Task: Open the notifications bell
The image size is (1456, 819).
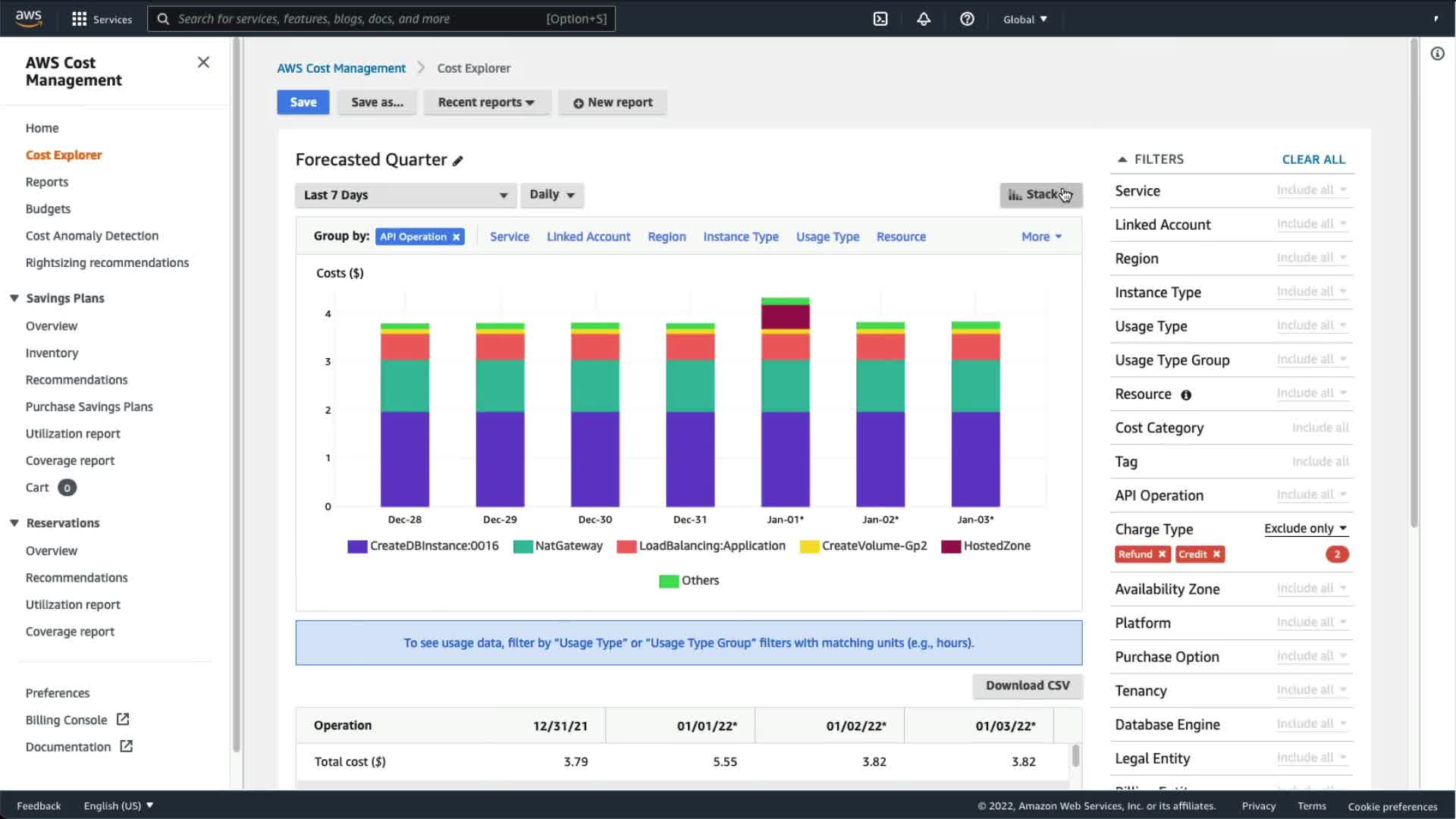Action: click(x=924, y=19)
